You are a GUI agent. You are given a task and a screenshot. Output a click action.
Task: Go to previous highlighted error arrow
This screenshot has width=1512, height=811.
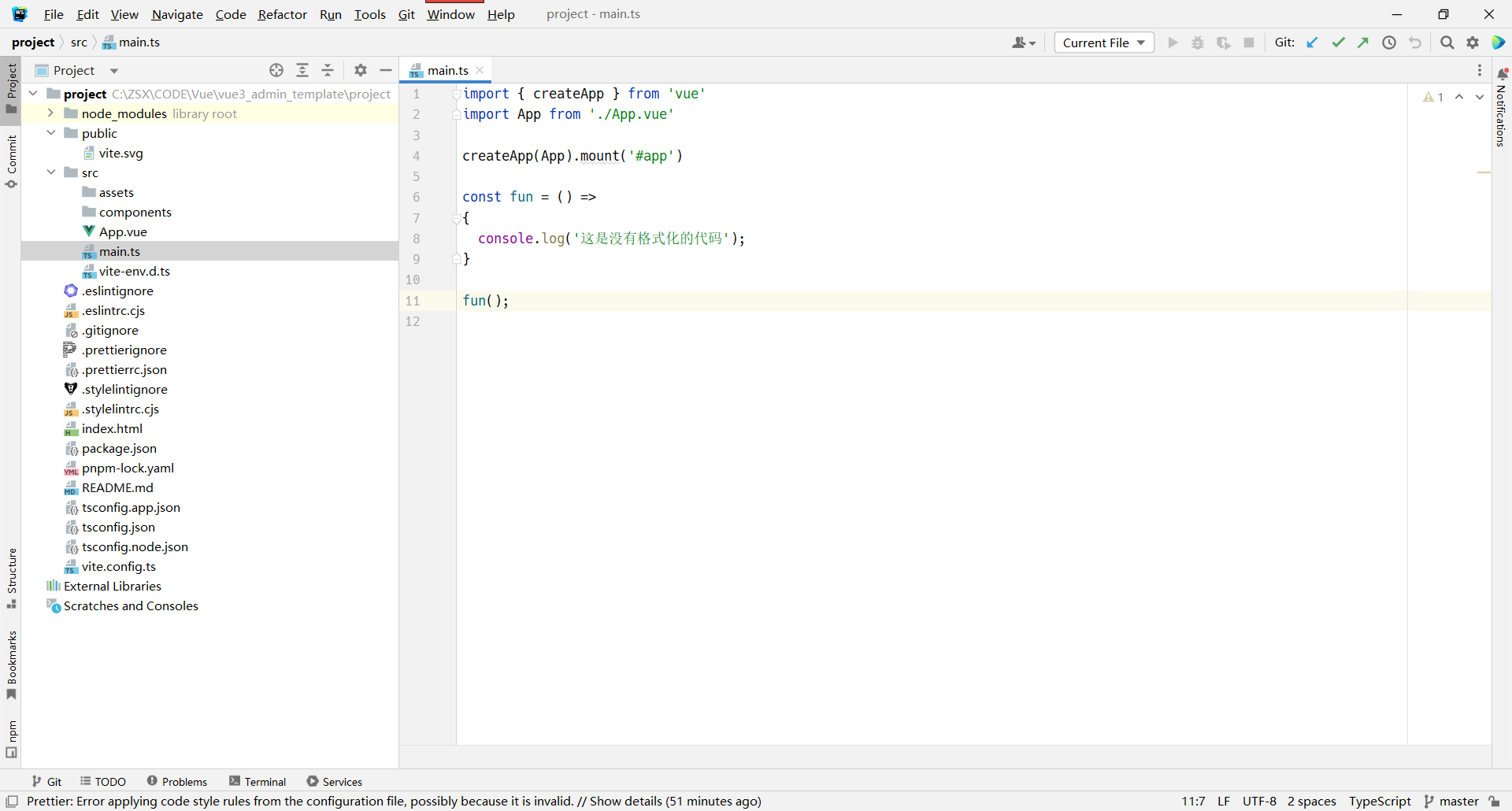pyautogui.click(x=1459, y=97)
